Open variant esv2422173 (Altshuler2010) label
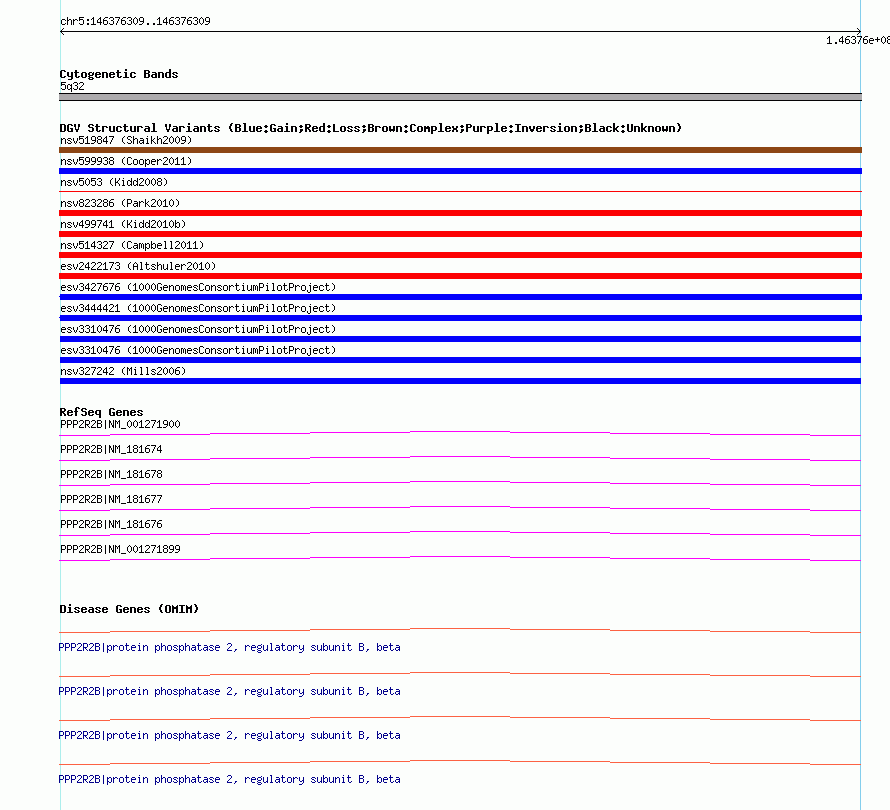The height and width of the screenshot is (810, 890). (138, 266)
